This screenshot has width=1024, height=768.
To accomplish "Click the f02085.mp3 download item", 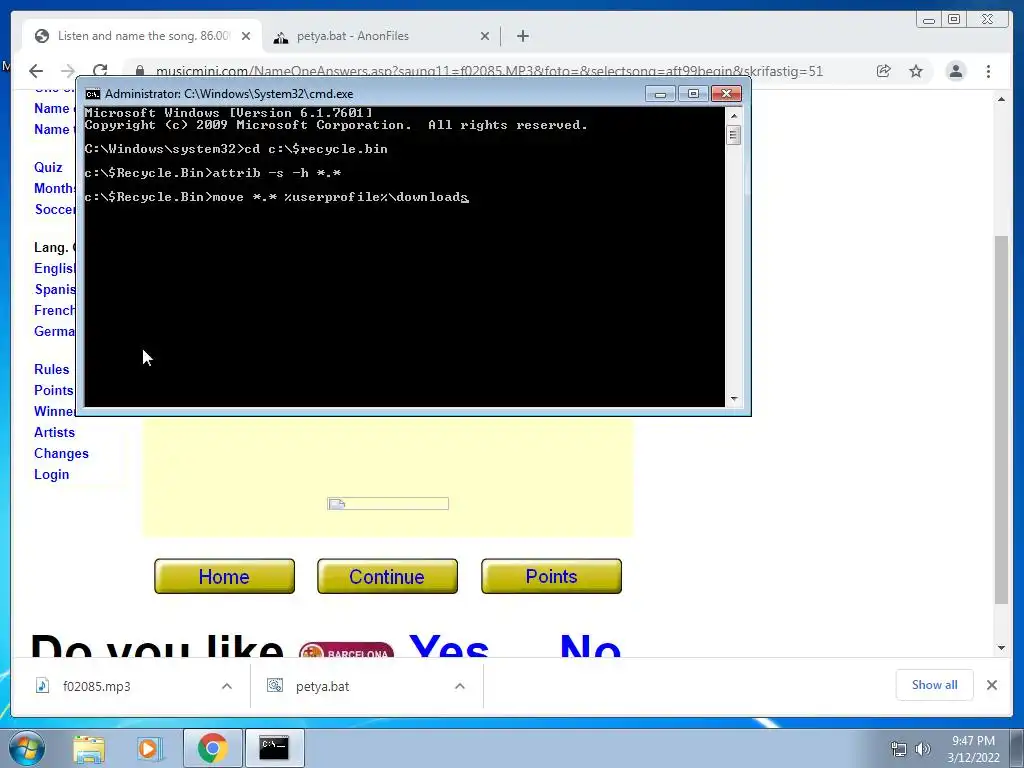I will click(97, 686).
